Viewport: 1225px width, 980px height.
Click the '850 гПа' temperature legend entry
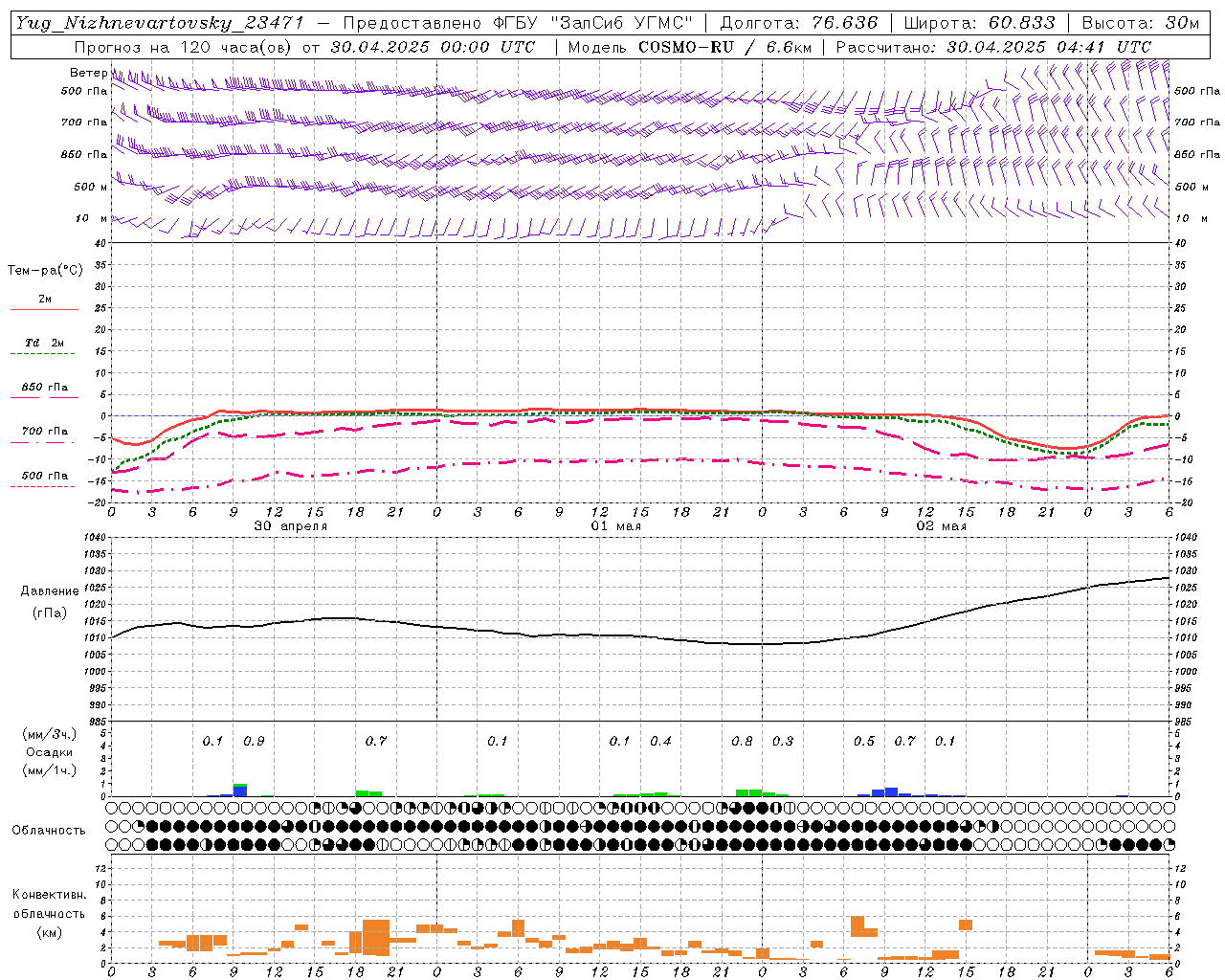point(45,388)
